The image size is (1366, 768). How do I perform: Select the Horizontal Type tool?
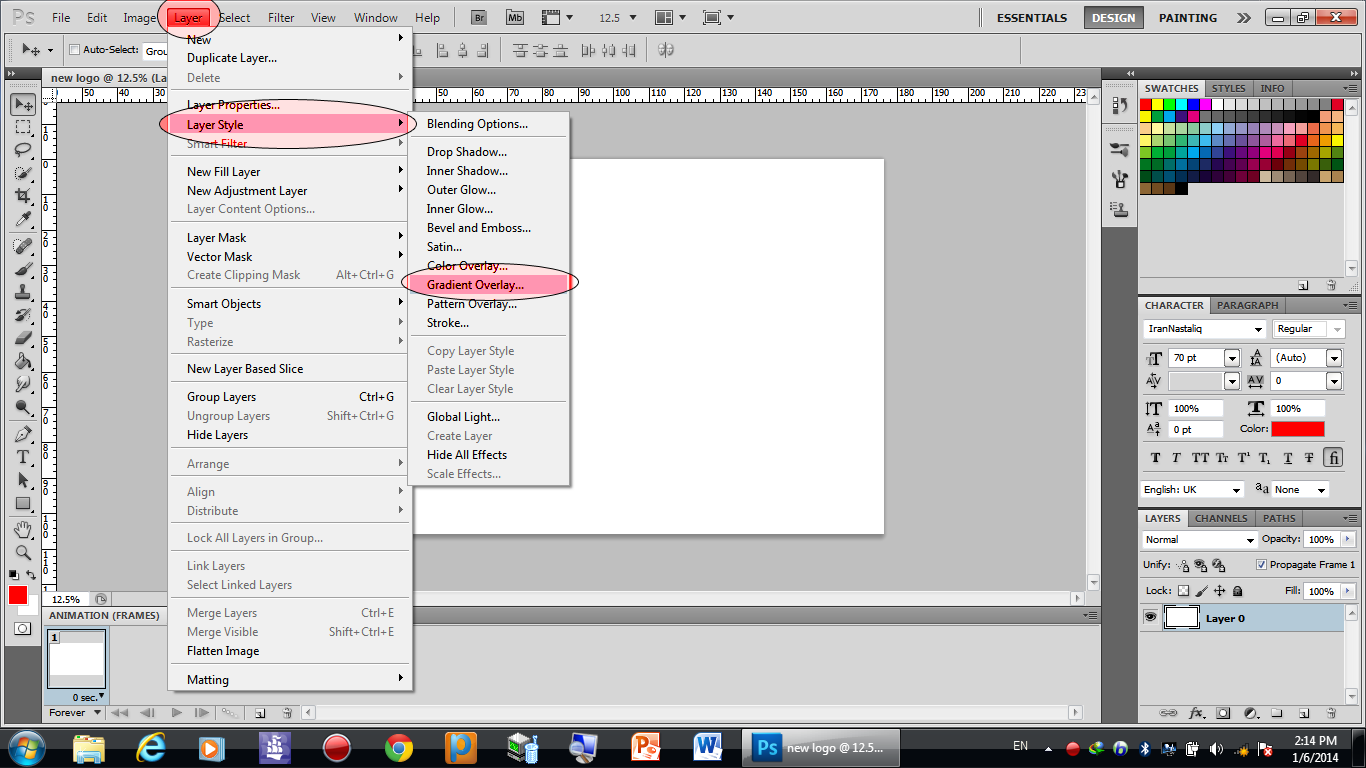pos(22,457)
